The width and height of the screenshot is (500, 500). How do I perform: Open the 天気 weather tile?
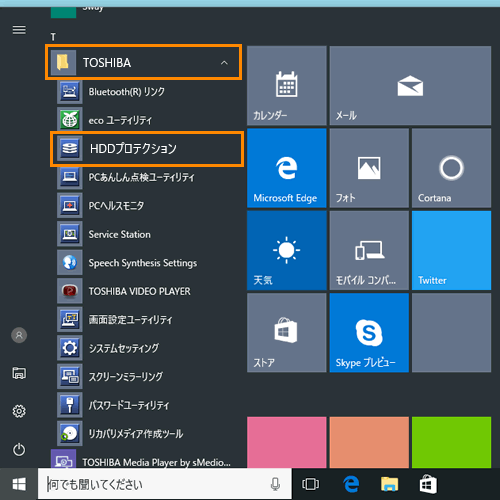click(287, 250)
